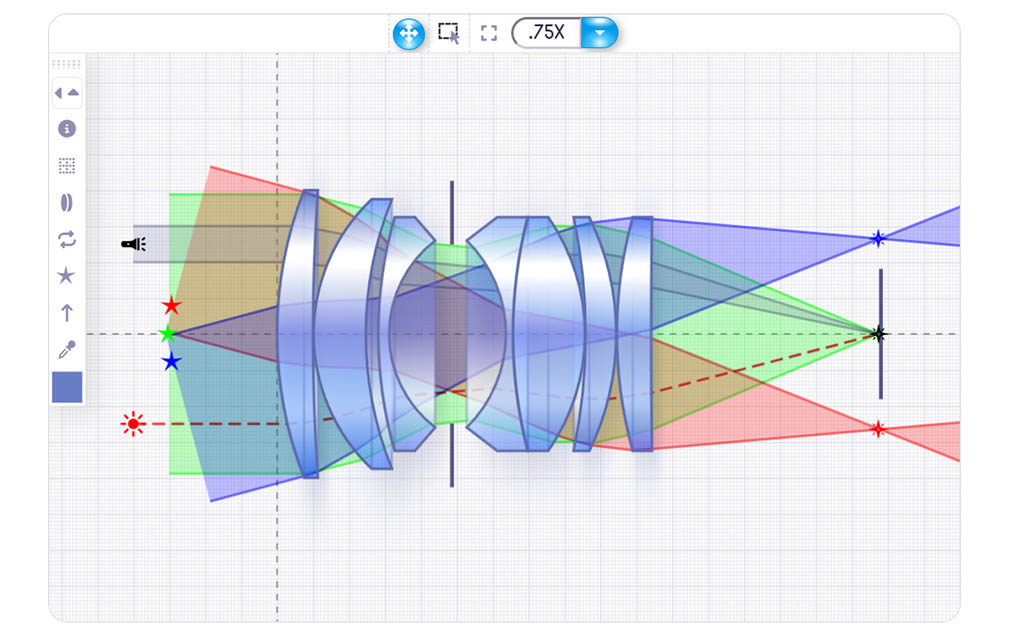Open the blue color swatch

(67, 387)
